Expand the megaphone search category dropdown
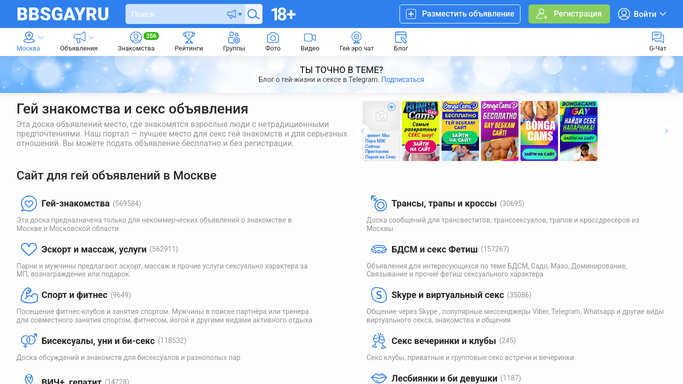The height and width of the screenshot is (384, 683). click(234, 14)
